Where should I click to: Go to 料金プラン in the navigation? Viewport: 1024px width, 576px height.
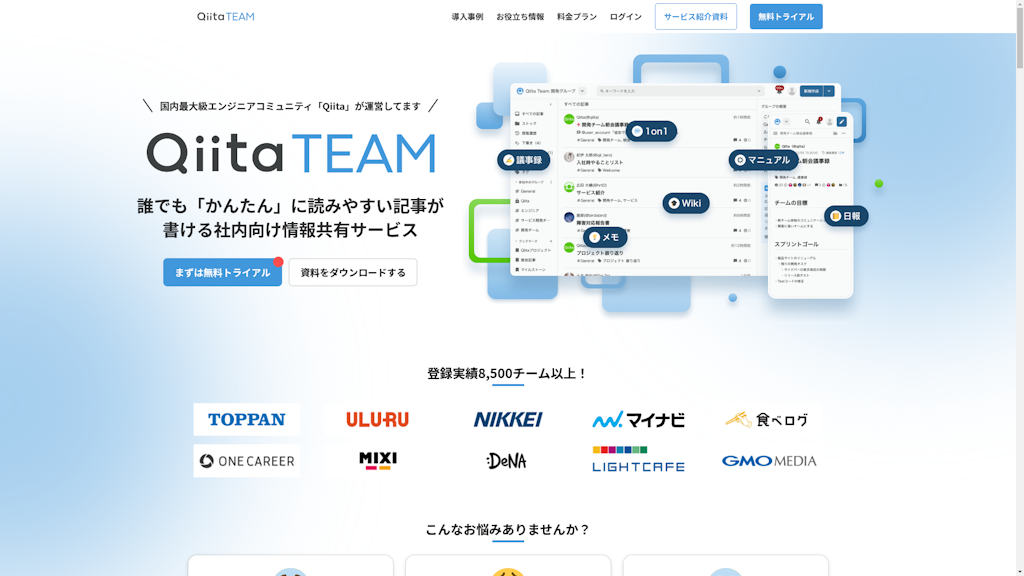pos(577,17)
